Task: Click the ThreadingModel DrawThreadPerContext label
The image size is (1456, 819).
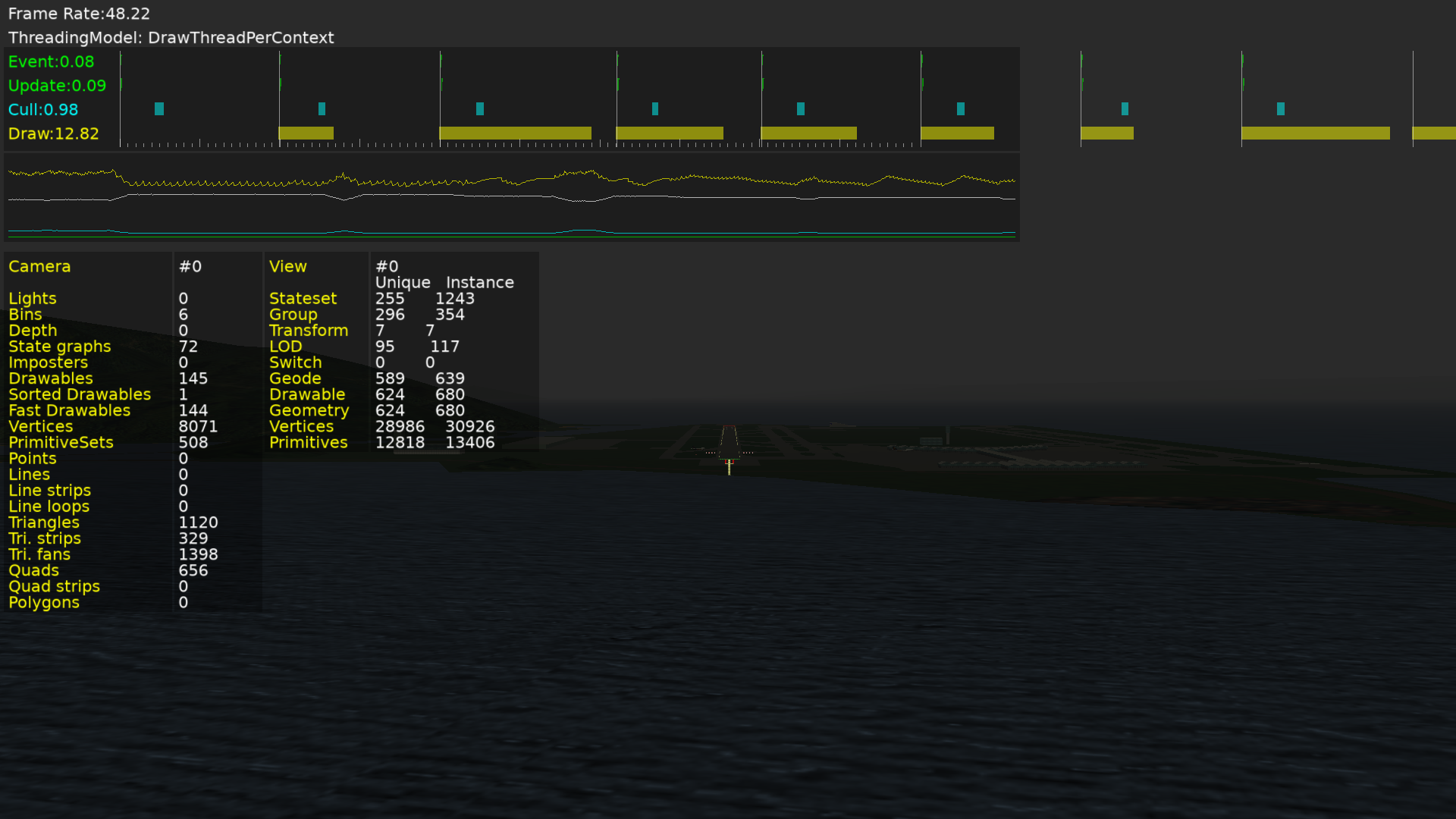Action: click(171, 38)
